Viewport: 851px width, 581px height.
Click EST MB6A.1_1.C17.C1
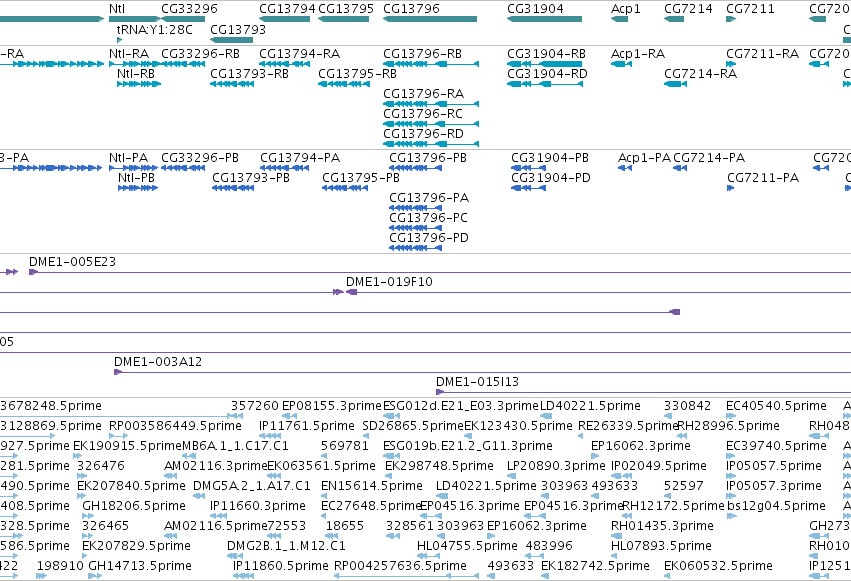click(235, 446)
